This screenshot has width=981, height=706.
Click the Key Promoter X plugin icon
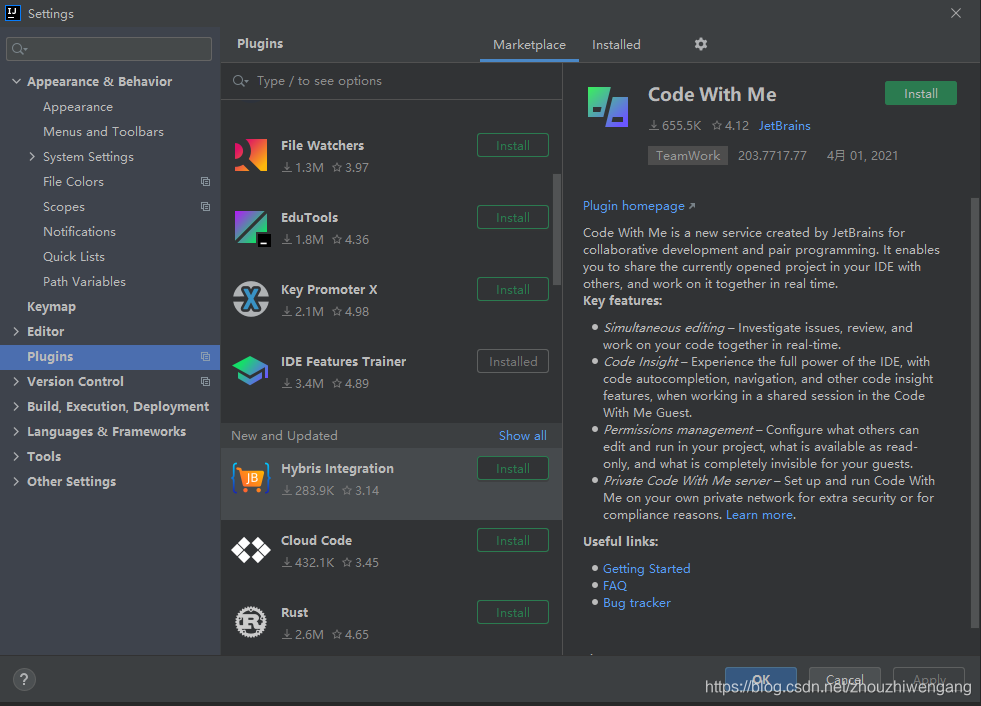point(251,299)
